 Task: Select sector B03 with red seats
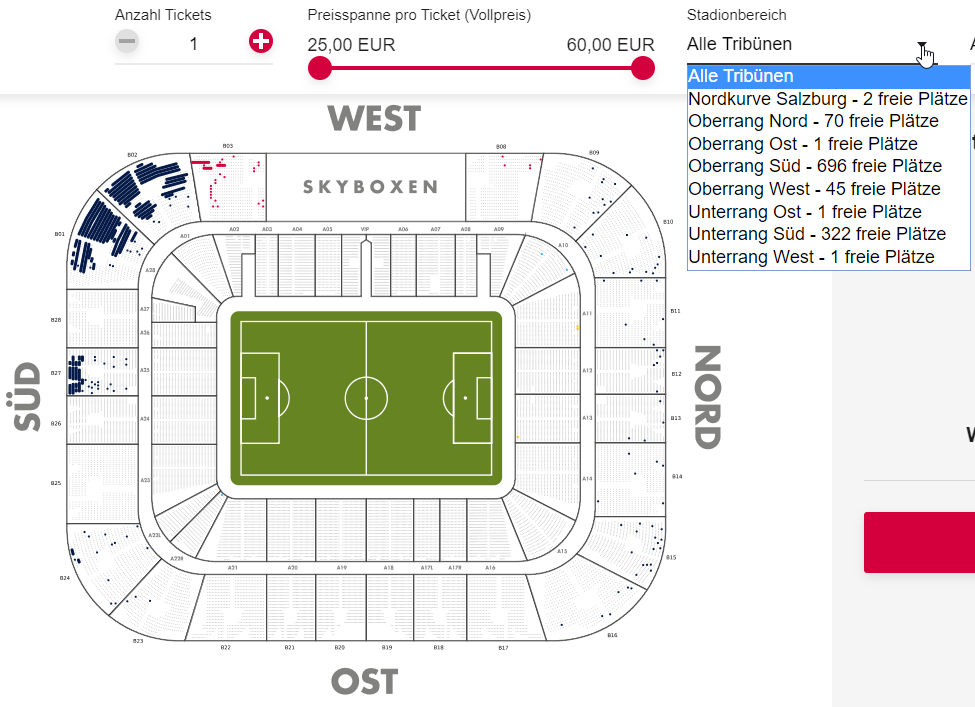229,187
